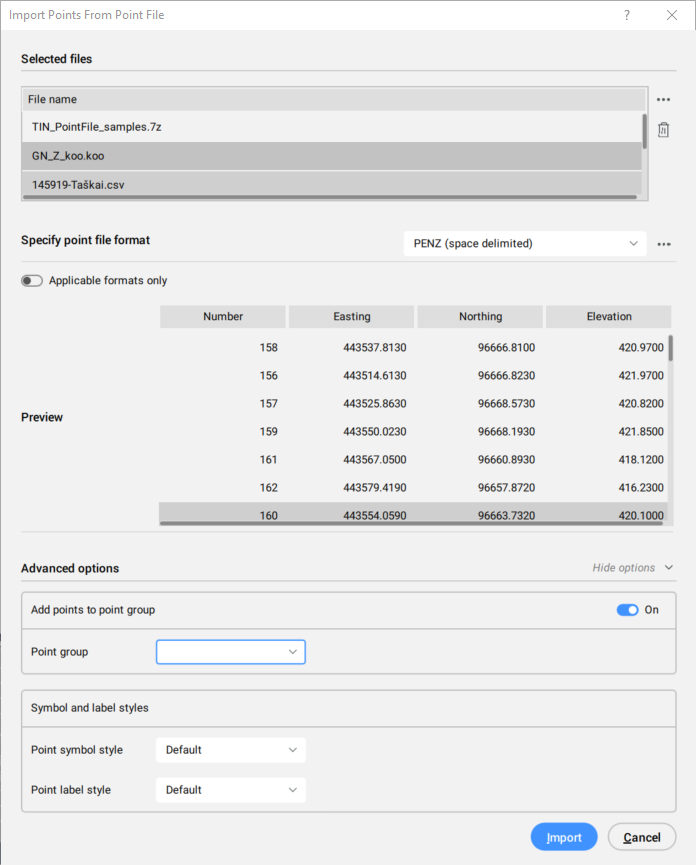
Task: Collapse advanced options with Hide options
Action: 632,568
